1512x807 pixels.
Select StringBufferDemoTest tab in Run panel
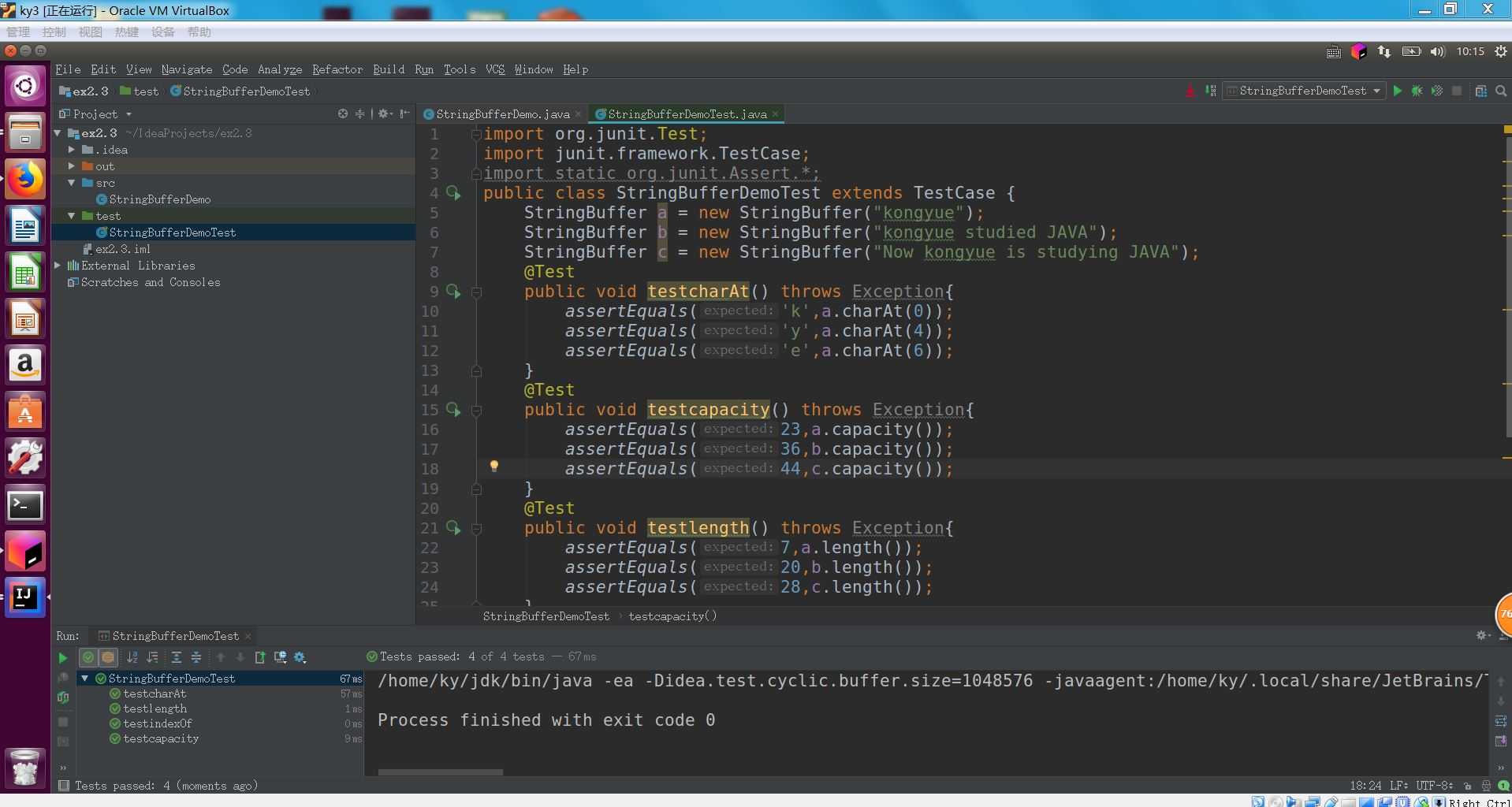pos(175,636)
